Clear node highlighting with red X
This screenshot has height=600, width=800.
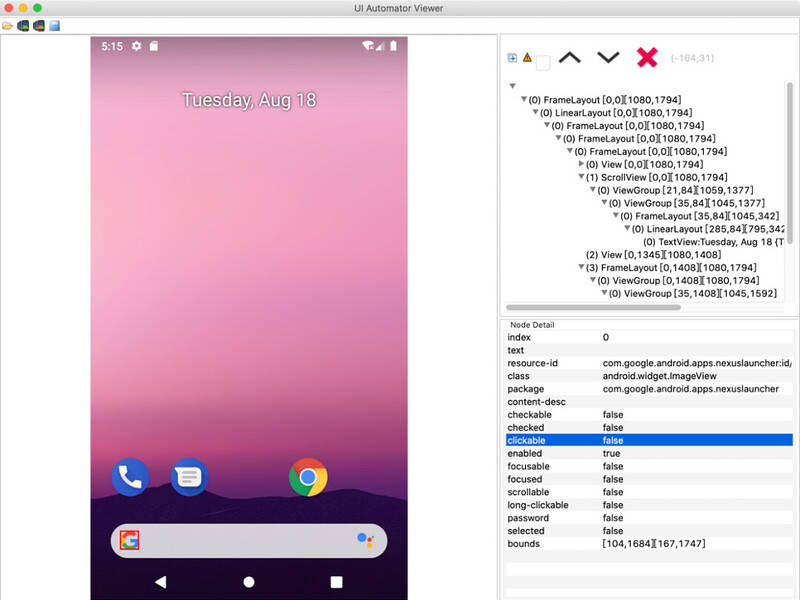[647, 57]
